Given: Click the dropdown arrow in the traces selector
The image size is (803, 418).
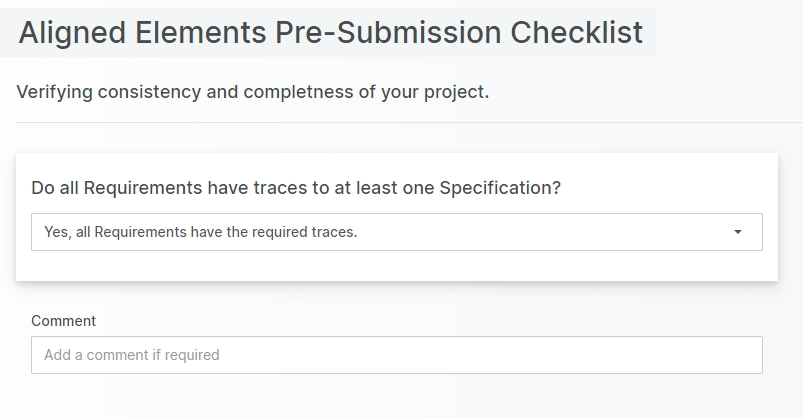Looking at the screenshot, I should pos(738,232).
